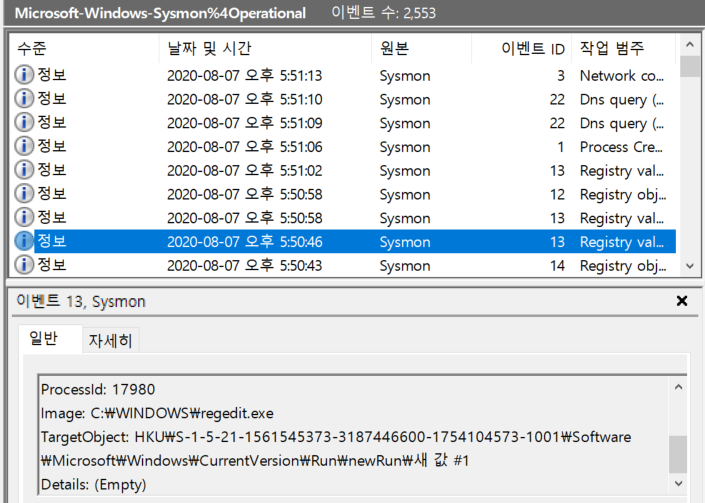Click info icon of 5:51:10 Dns query row
705x503 pixels.
24,98
